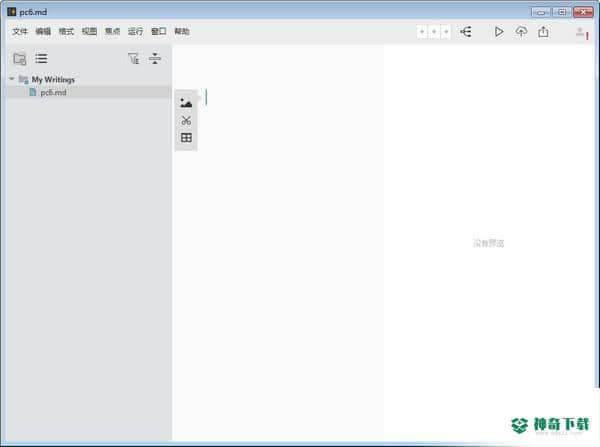
Task: Open the 编辑 (Edit) menu
Action: (43, 31)
